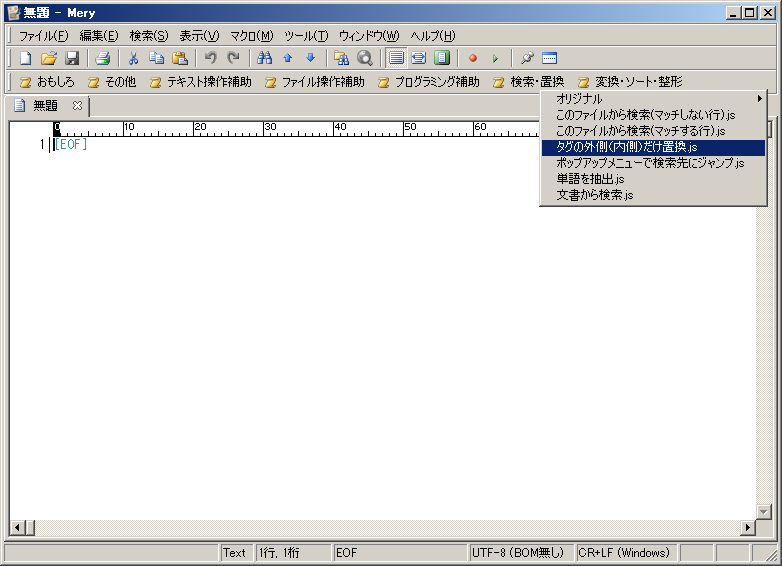Click the horizontal scrollbar right arrow
Viewport: 782px width, 566px height.
[748, 528]
